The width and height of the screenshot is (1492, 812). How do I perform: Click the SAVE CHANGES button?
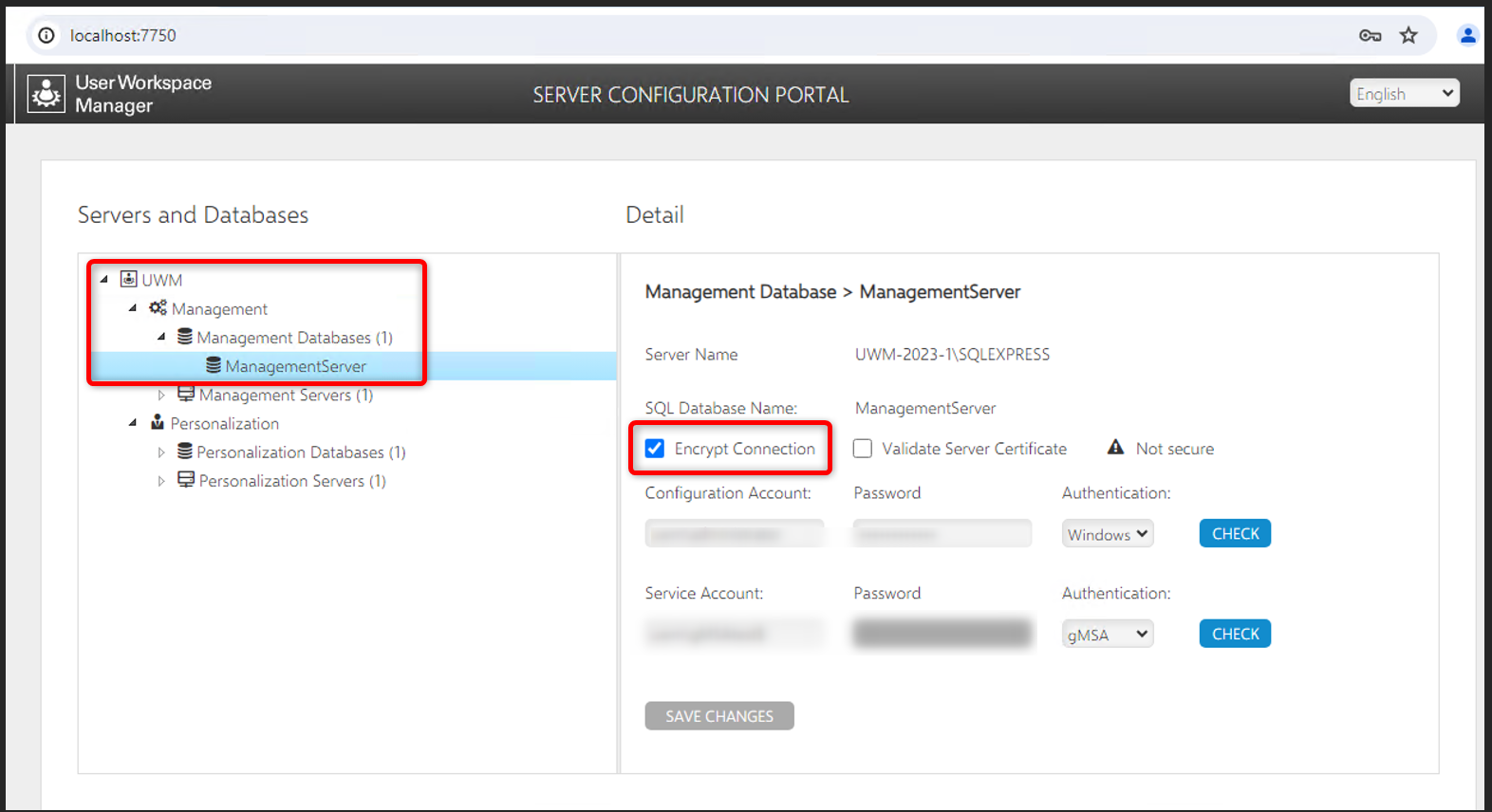coord(718,716)
